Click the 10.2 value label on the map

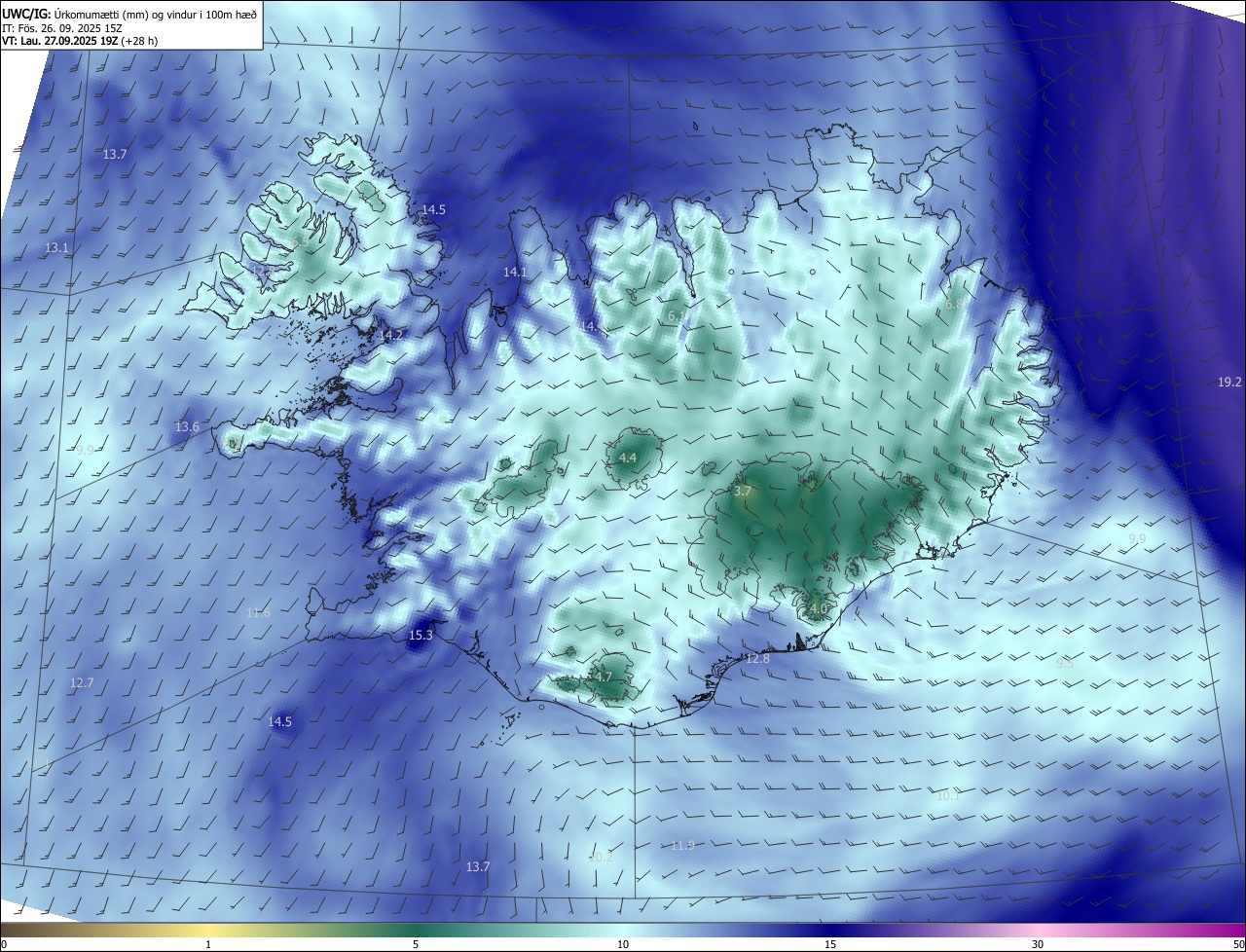[602, 858]
